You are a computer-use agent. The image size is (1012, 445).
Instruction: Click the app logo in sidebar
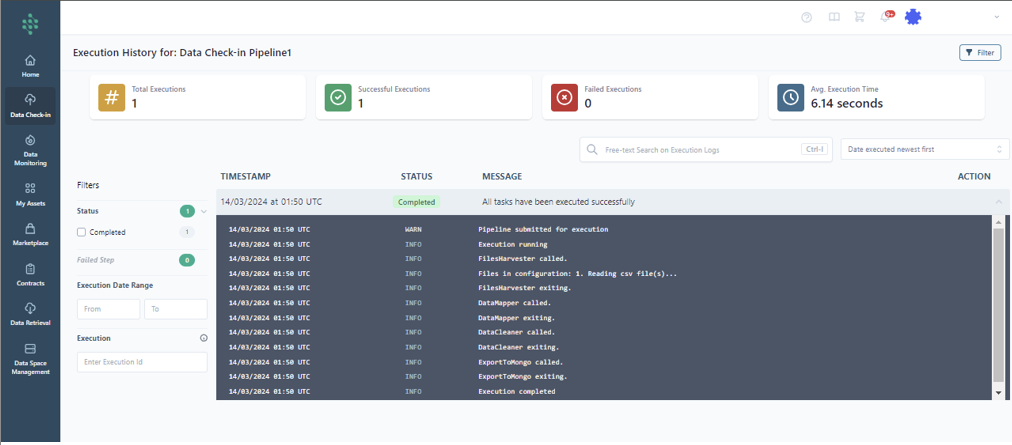pyautogui.click(x=31, y=24)
